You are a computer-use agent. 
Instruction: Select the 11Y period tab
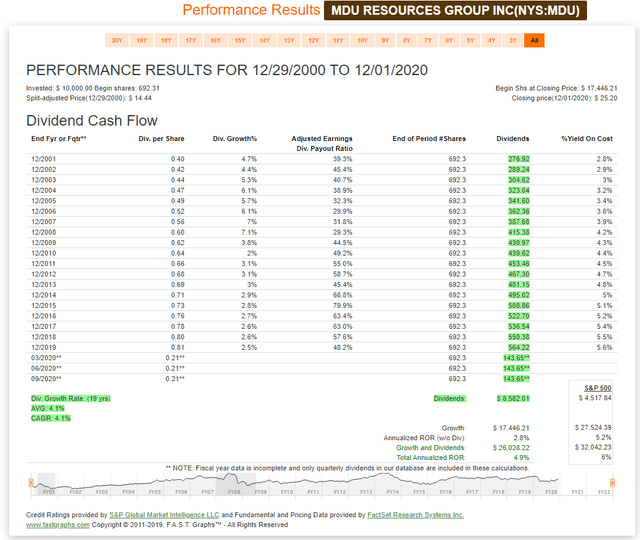pyautogui.click(x=338, y=40)
